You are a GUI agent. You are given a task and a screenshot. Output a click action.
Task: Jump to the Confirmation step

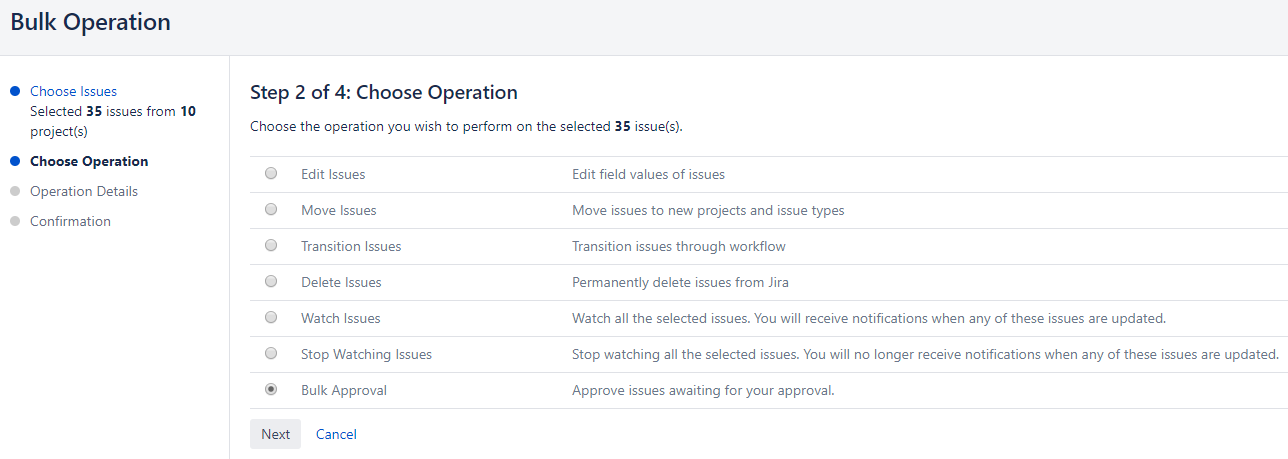pos(70,221)
